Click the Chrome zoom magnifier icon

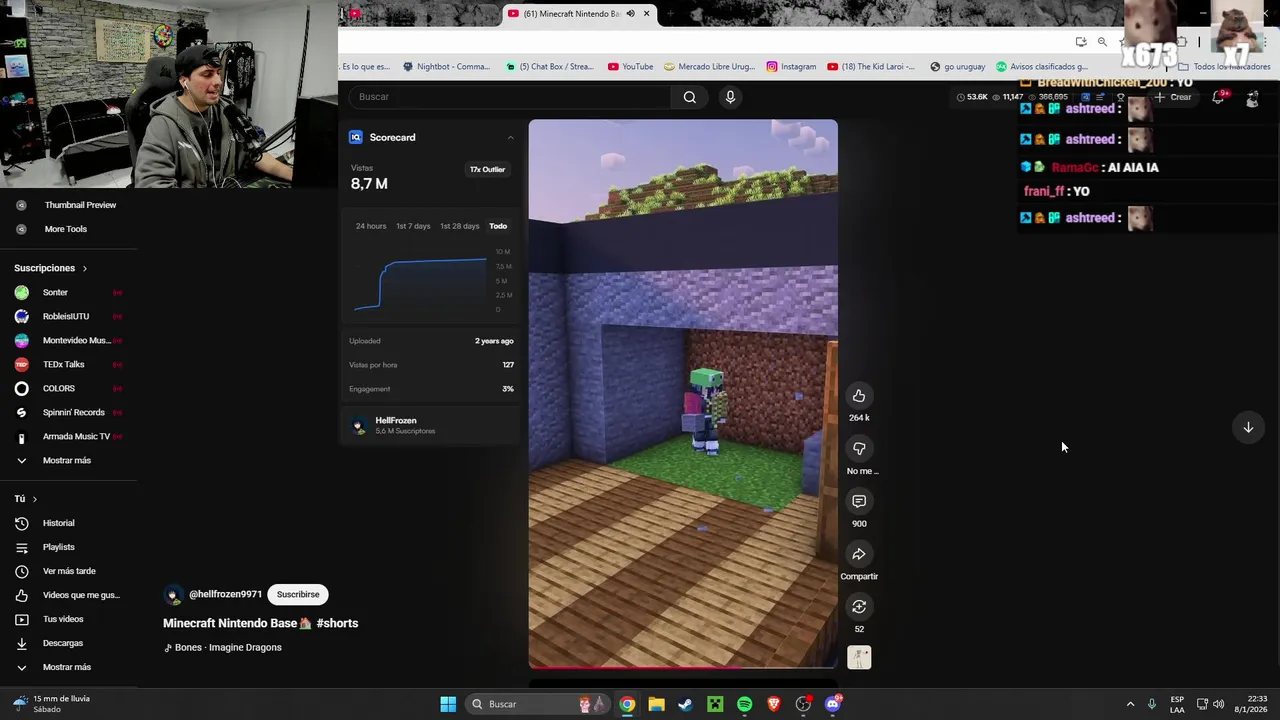[x=1102, y=41]
